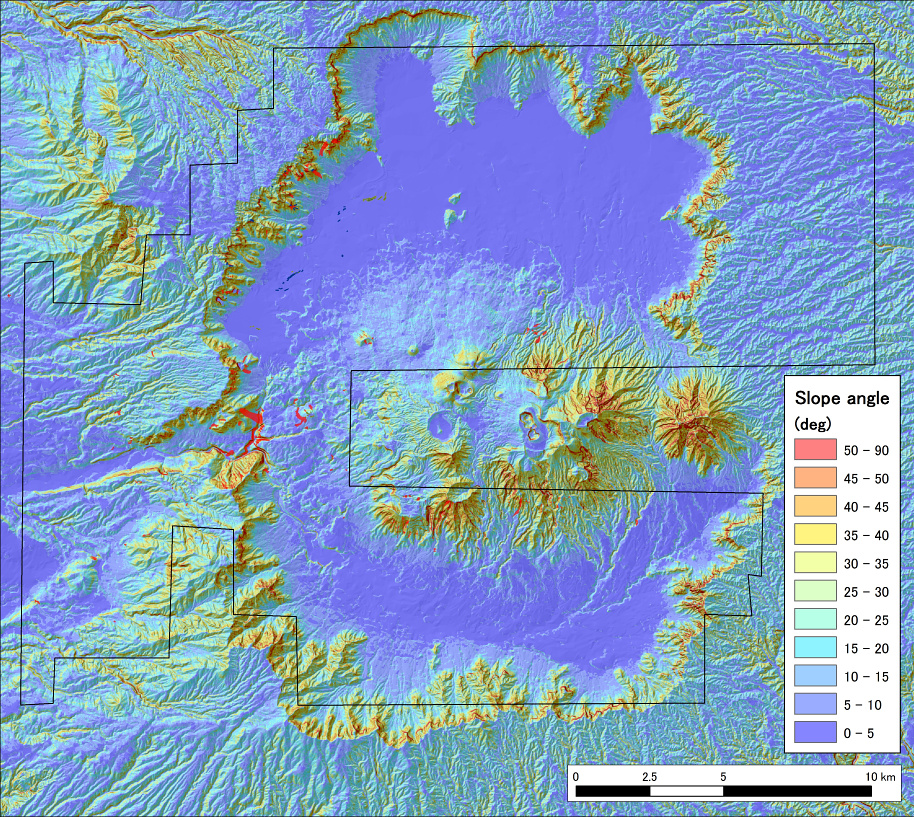
Task: Click the '0' scale bar label
Action: (x=576, y=777)
